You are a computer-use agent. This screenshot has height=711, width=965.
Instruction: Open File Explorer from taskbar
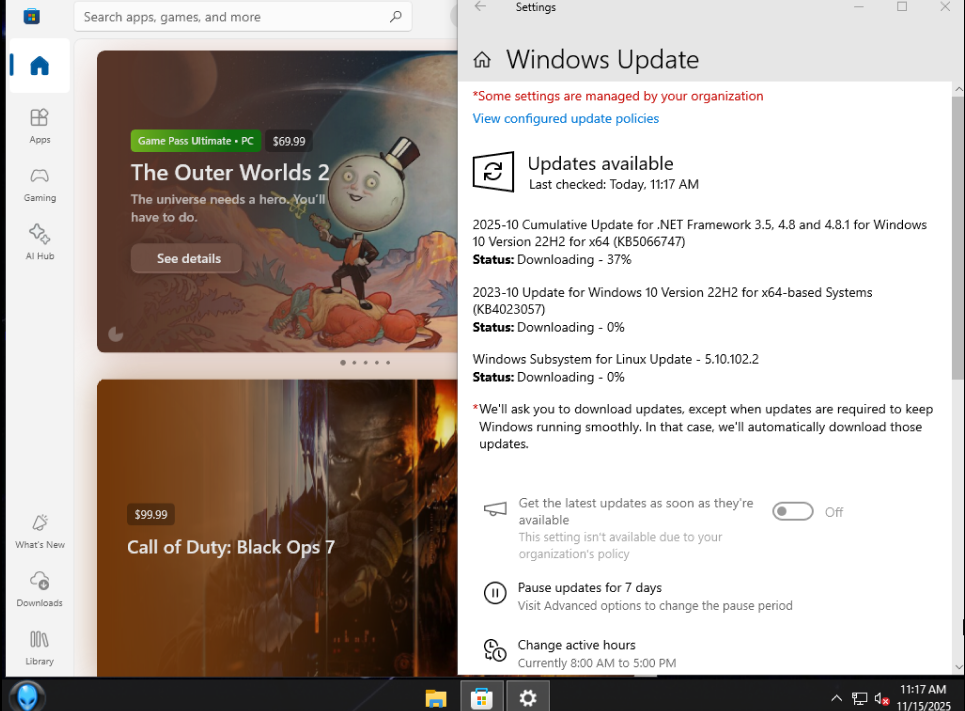[x=436, y=697]
